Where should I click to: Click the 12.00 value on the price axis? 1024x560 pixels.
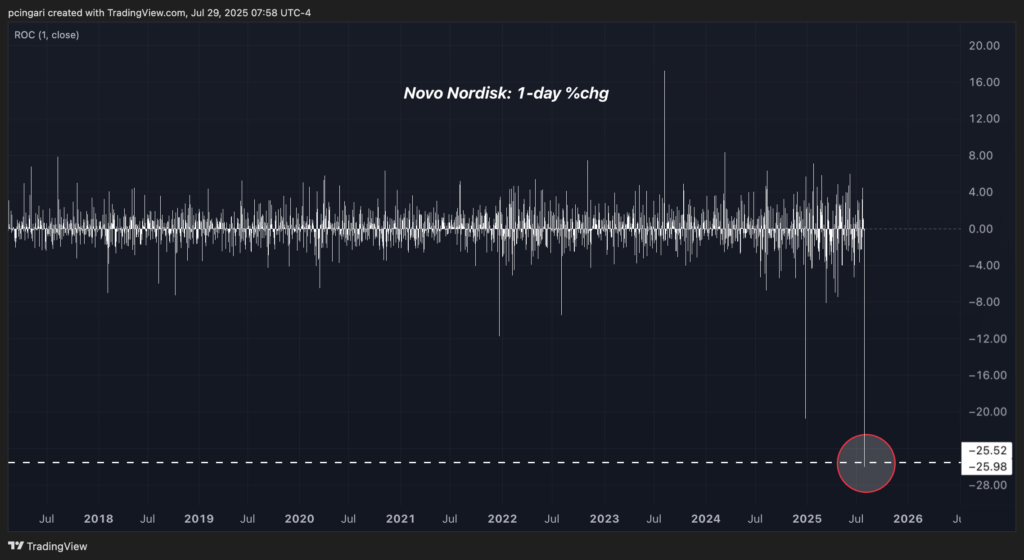point(984,119)
